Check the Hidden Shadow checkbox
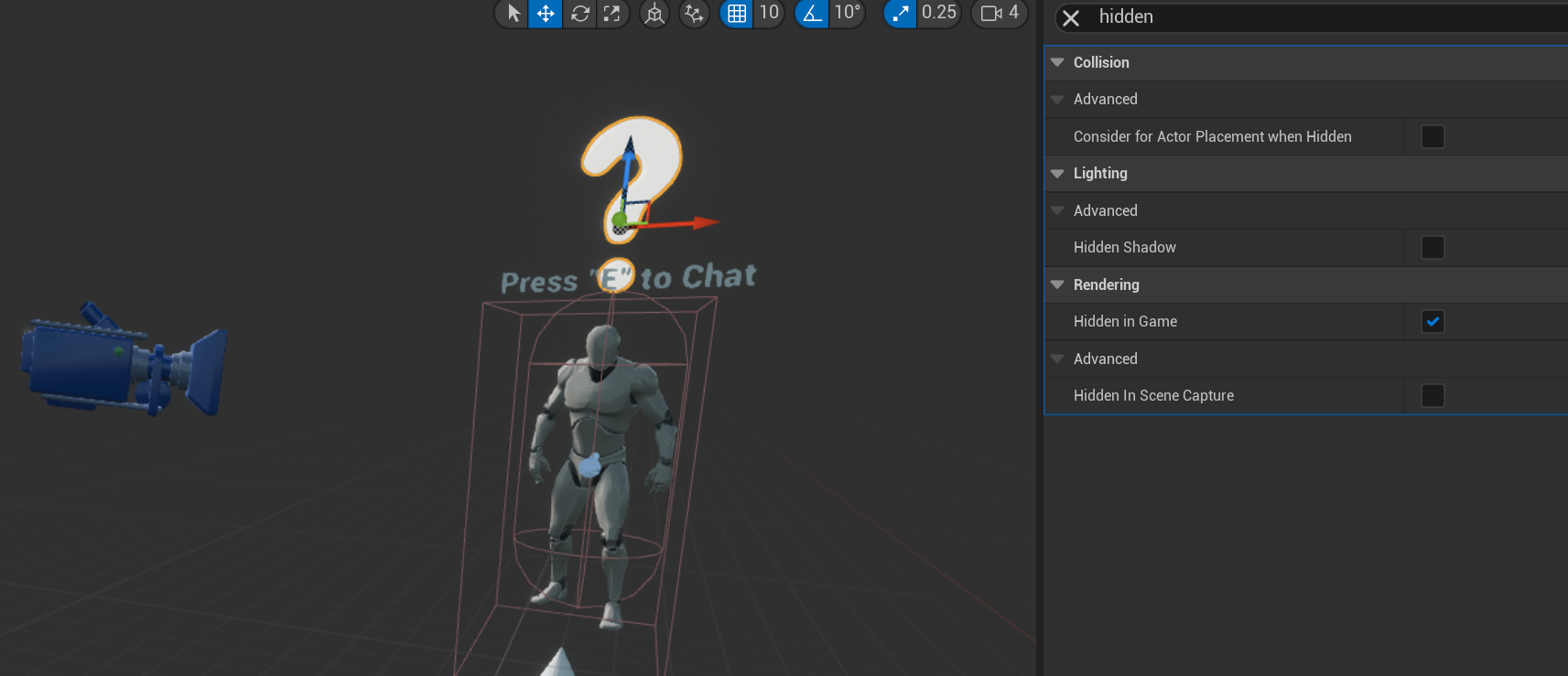The image size is (1568, 676). (1433, 248)
